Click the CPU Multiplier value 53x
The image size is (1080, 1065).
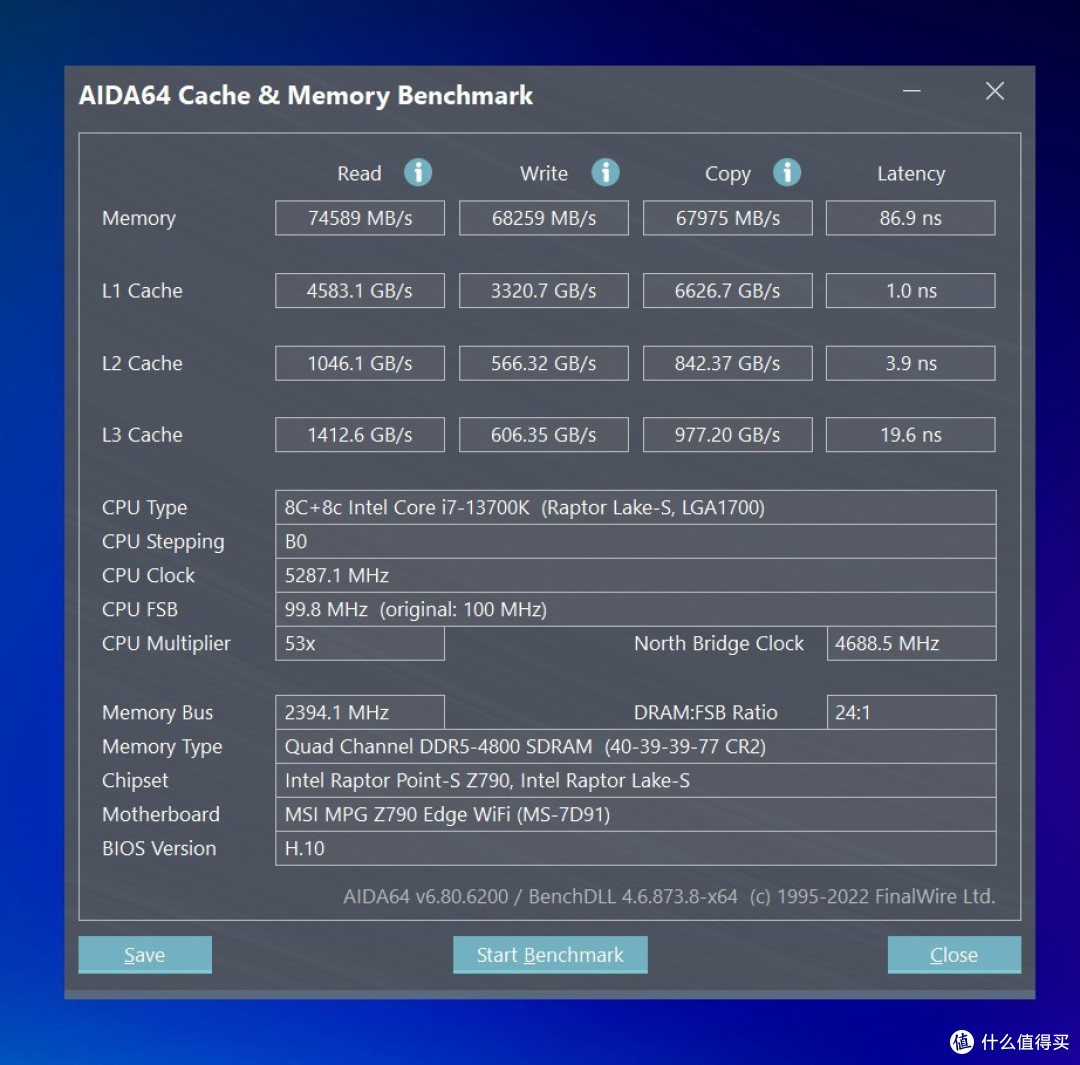[x=360, y=643]
